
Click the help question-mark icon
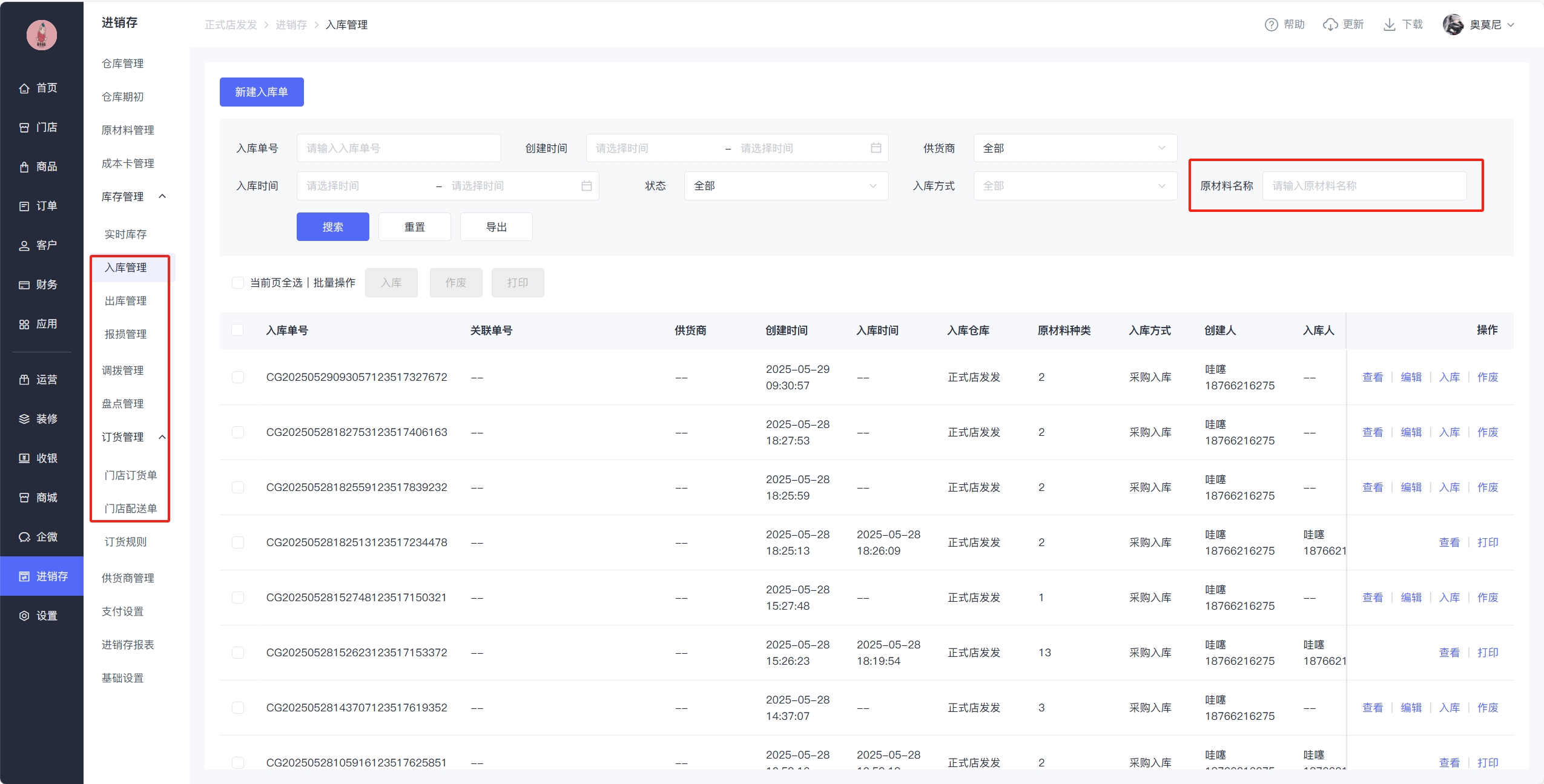(x=1271, y=25)
